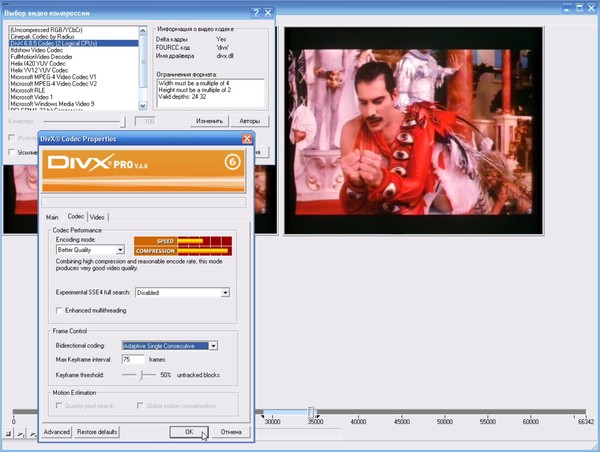Click the Авторы button
This screenshot has width=600, height=452.
[x=249, y=121]
